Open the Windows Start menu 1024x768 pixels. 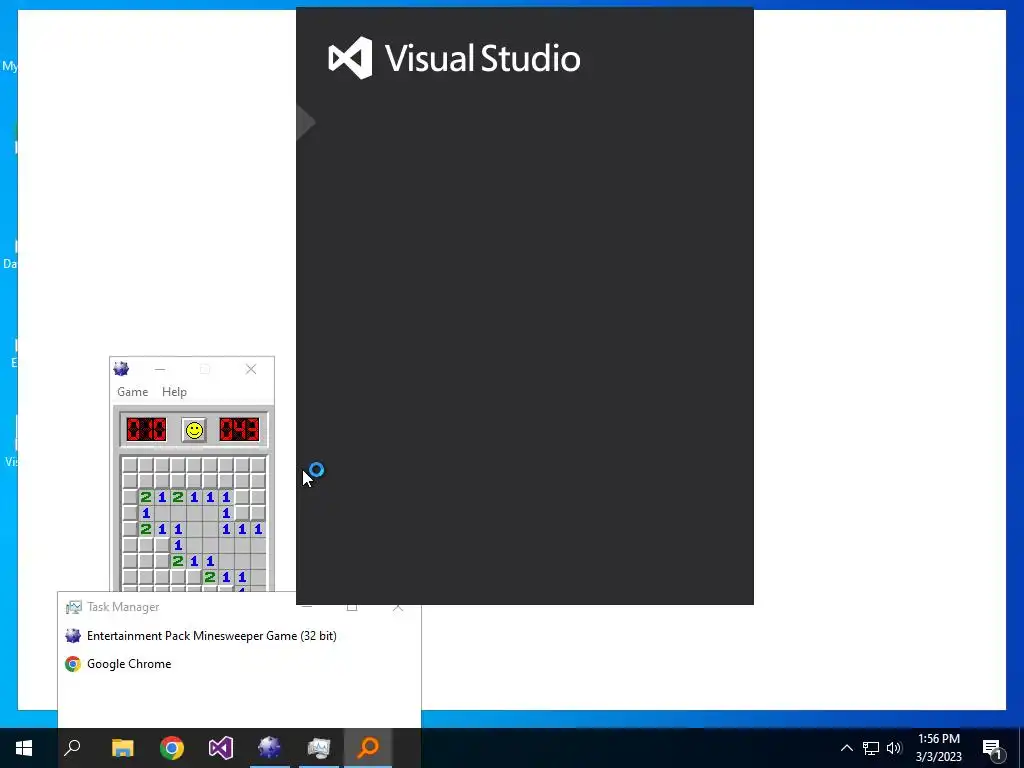click(x=24, y=748)
